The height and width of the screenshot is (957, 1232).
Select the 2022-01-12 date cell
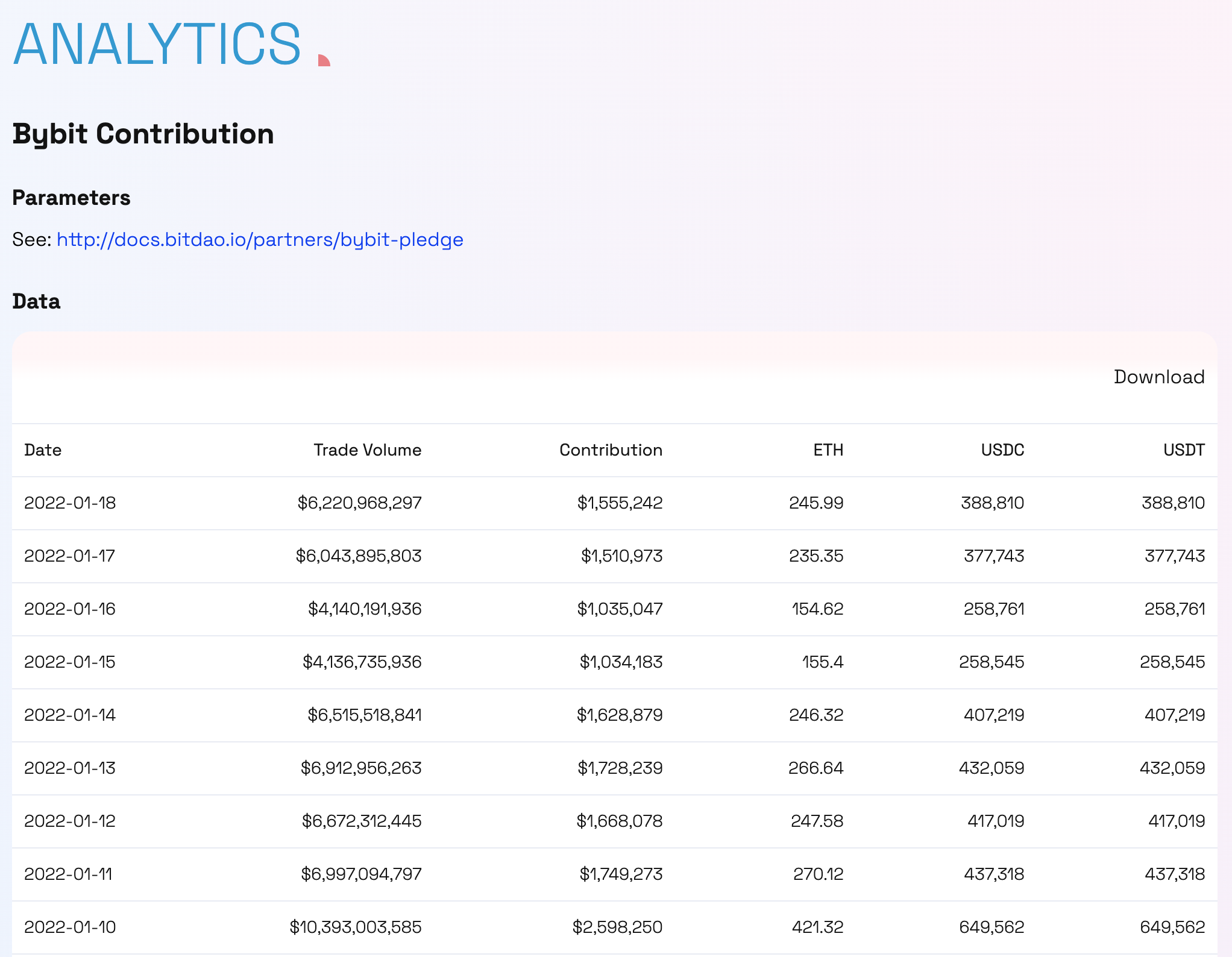click(70, 821)
